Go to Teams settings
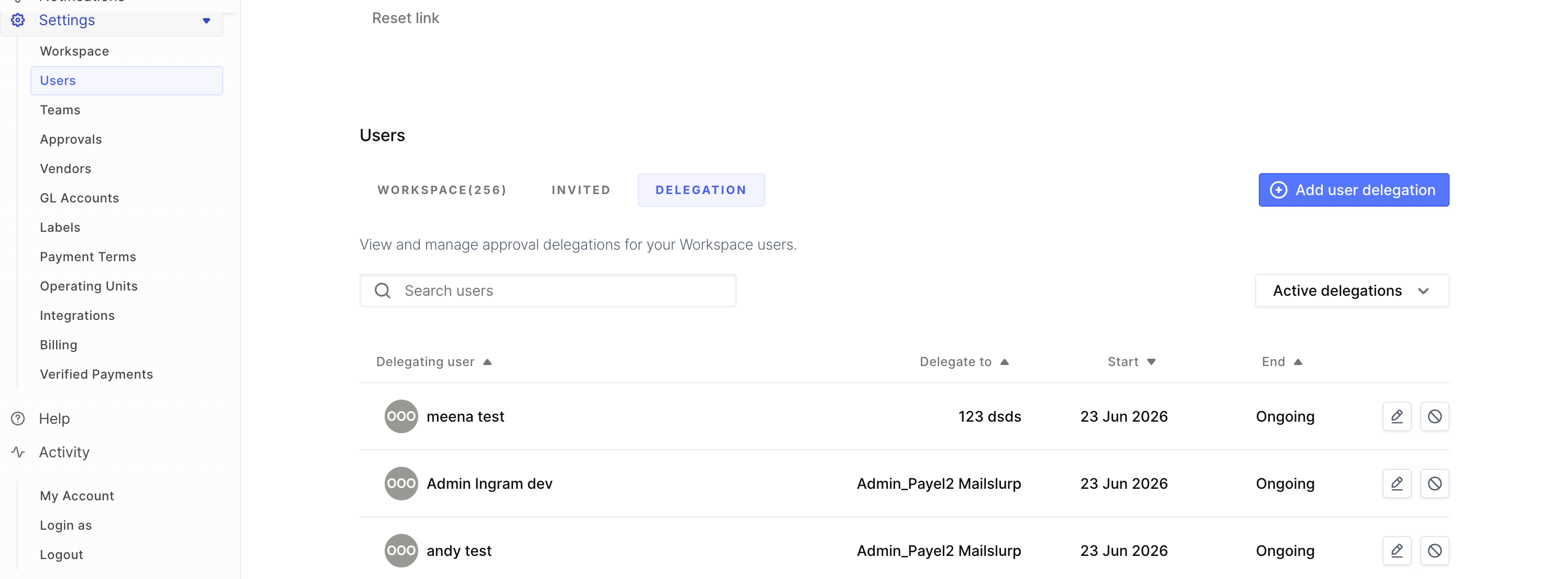Image resolution: width=1568 pixels, height=579 pixels. pos(60,110)
